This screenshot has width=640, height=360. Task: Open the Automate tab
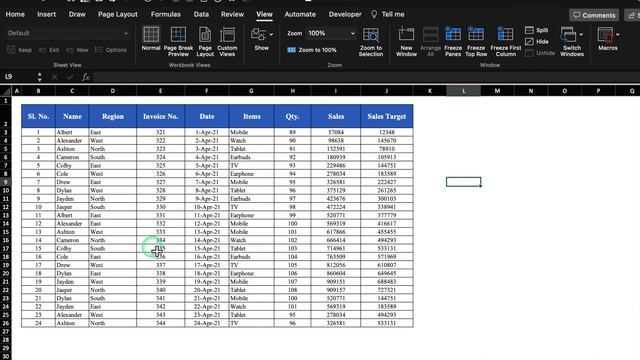point(300,14)
